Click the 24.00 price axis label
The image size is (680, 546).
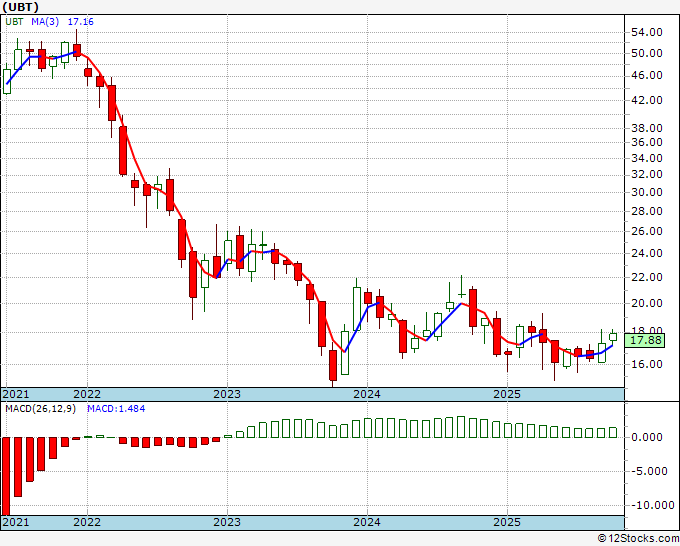point(646,253)
